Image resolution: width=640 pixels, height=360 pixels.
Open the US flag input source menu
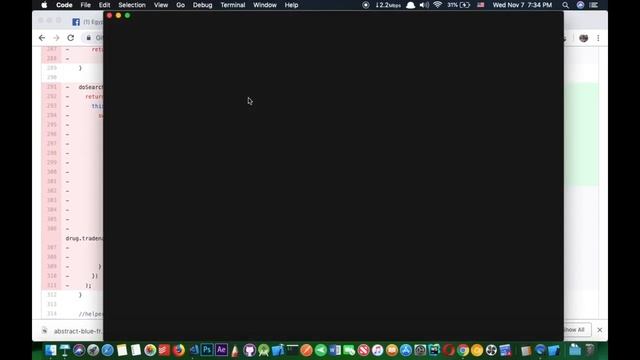click(x=481, y=5)
